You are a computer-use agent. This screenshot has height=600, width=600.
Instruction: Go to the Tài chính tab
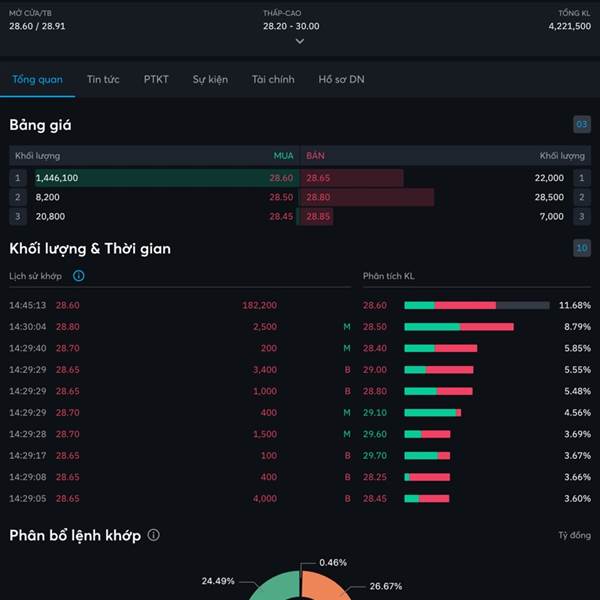[273, 80]
